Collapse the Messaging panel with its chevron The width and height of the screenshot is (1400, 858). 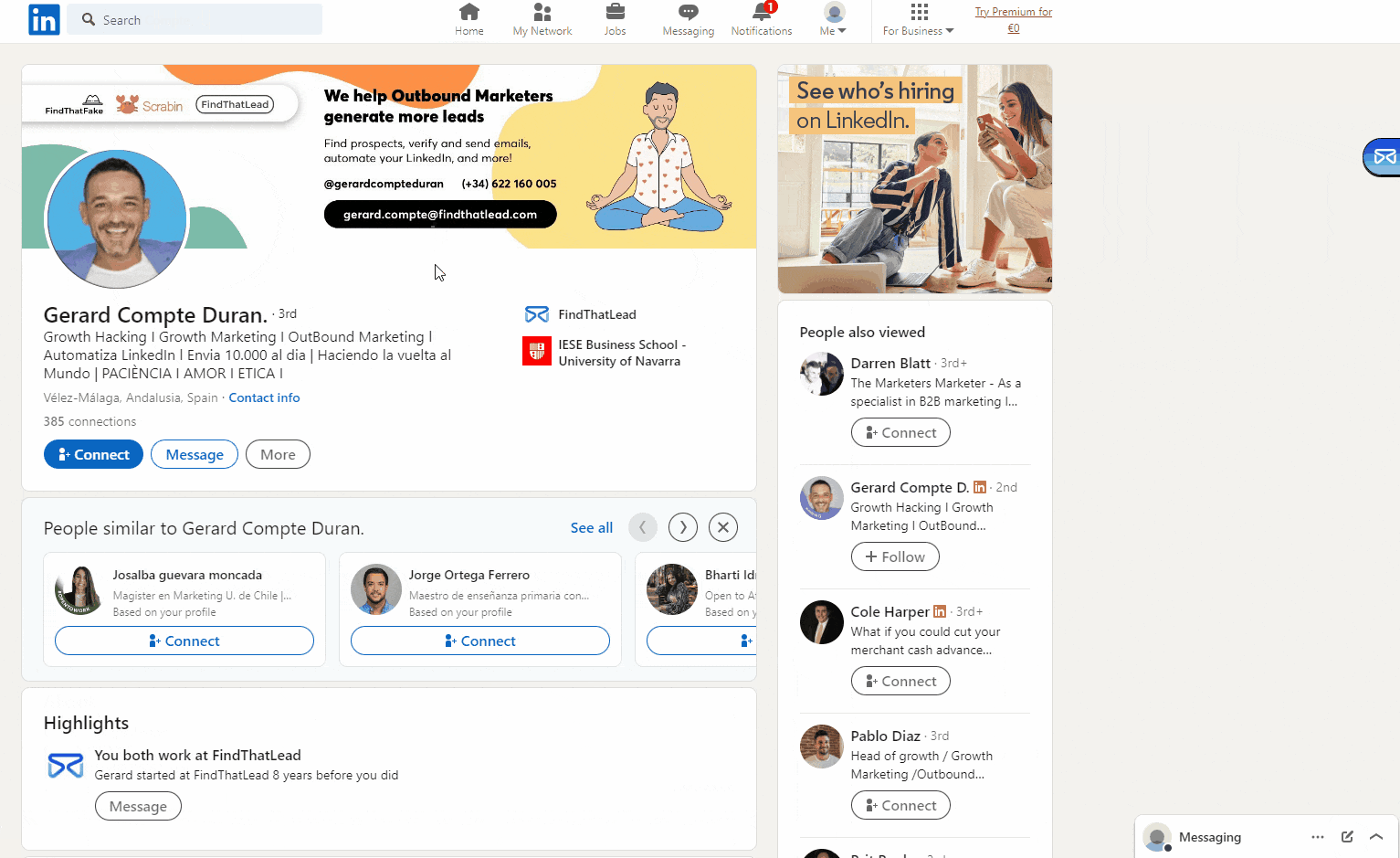coord(1376,836)
